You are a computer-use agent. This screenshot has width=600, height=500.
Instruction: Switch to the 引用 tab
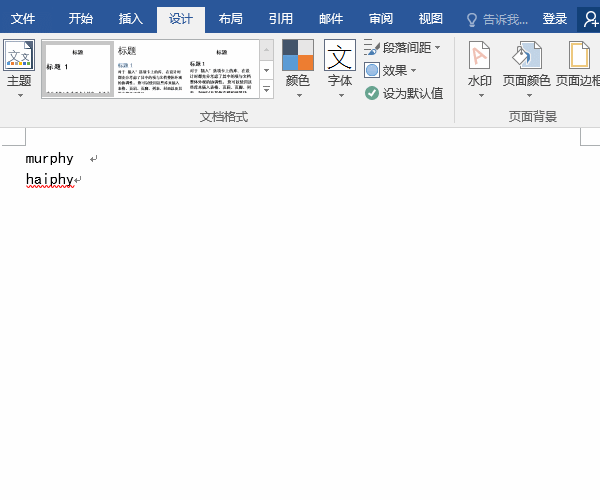pos(281,19)
